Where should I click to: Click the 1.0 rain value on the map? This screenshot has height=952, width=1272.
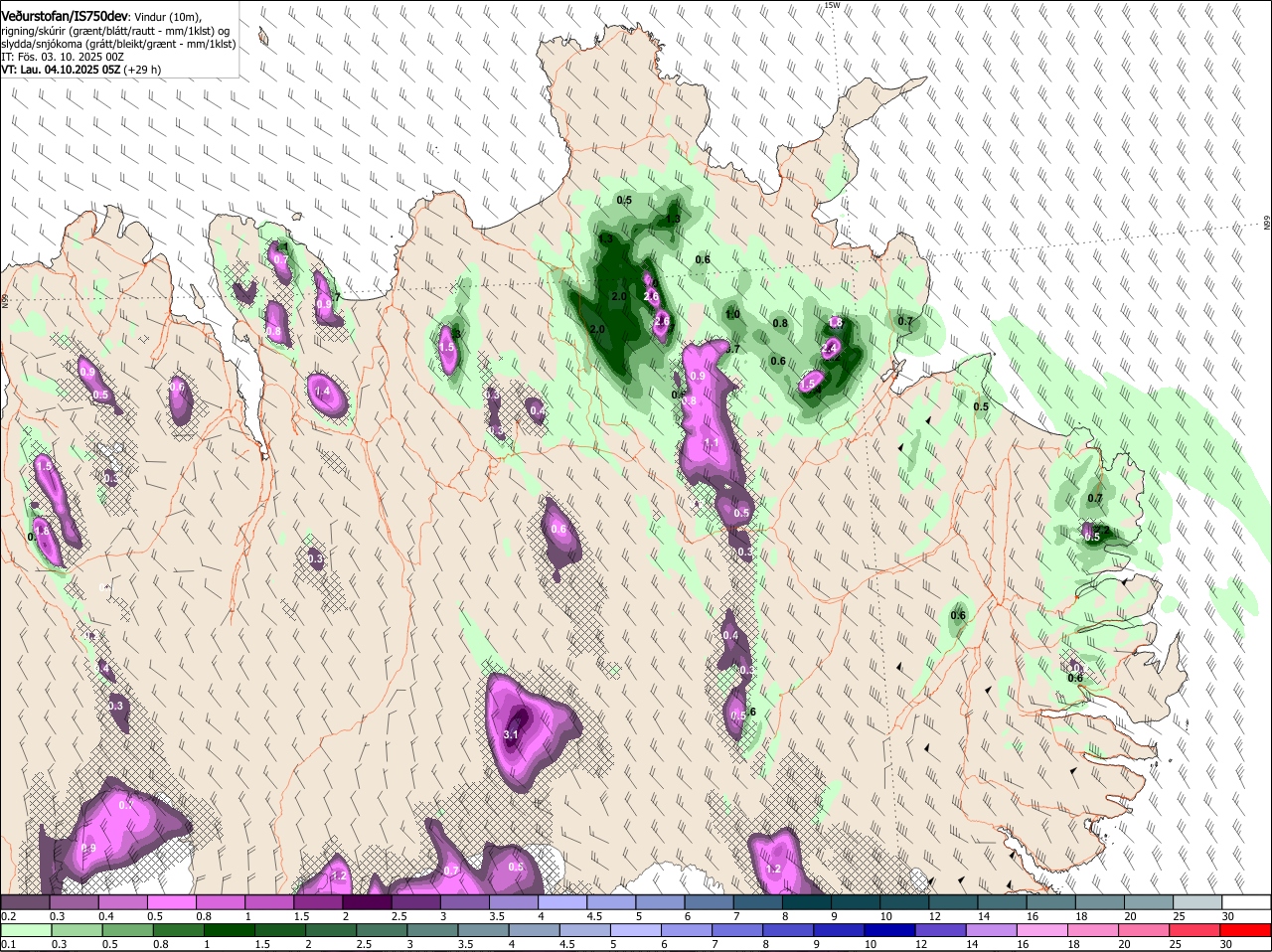tap(733, 314)
